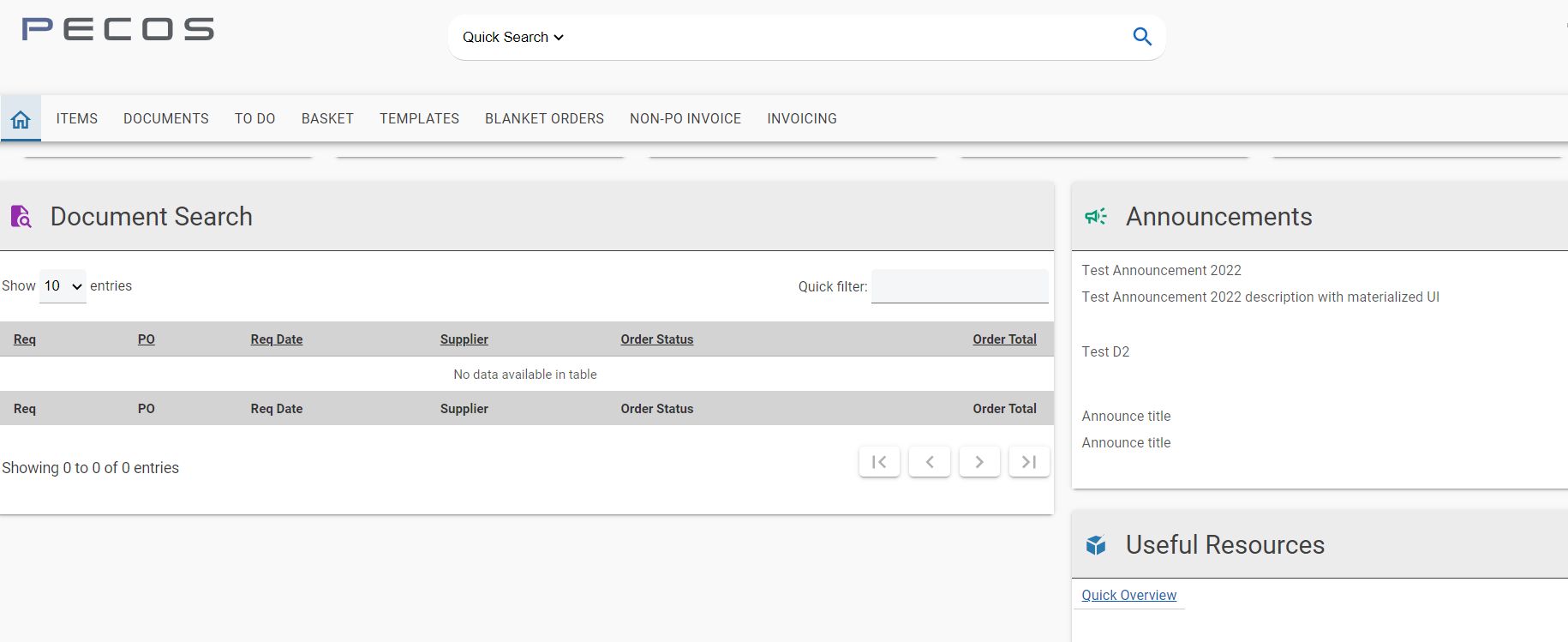1568x642 pixels.
Task: Sort table by Order Total header
Action: tap(1004, 339)
